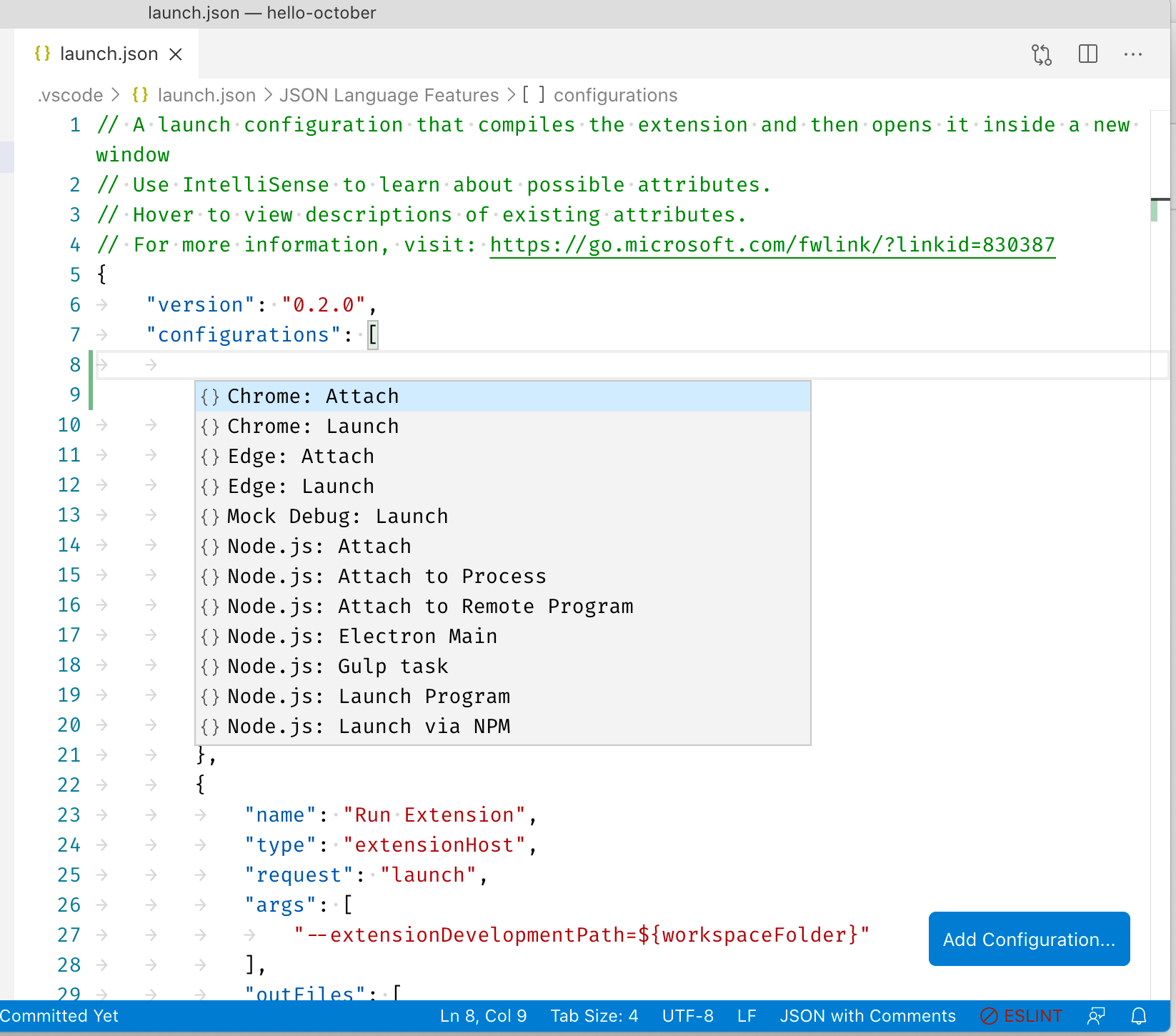Image resolution: width=1176 pixels, height=1036 pixels.
Task: Open notifications bell in status bar
Action: (x=1139, y=1016)
